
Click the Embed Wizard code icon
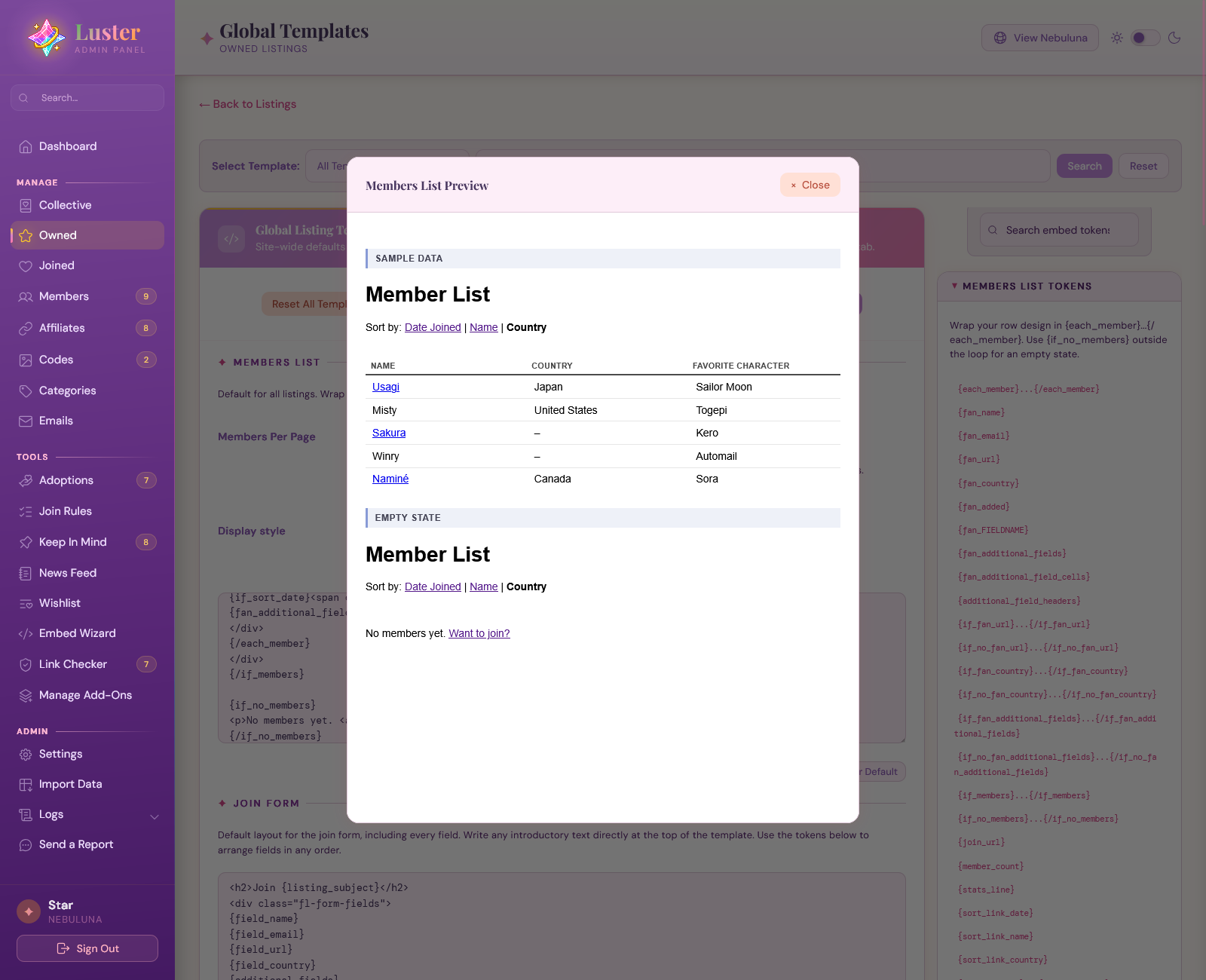[26, 633]
